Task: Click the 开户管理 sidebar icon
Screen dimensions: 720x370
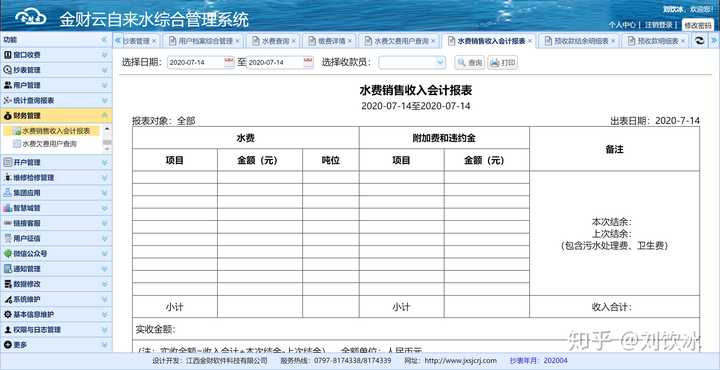Action: 7,162
